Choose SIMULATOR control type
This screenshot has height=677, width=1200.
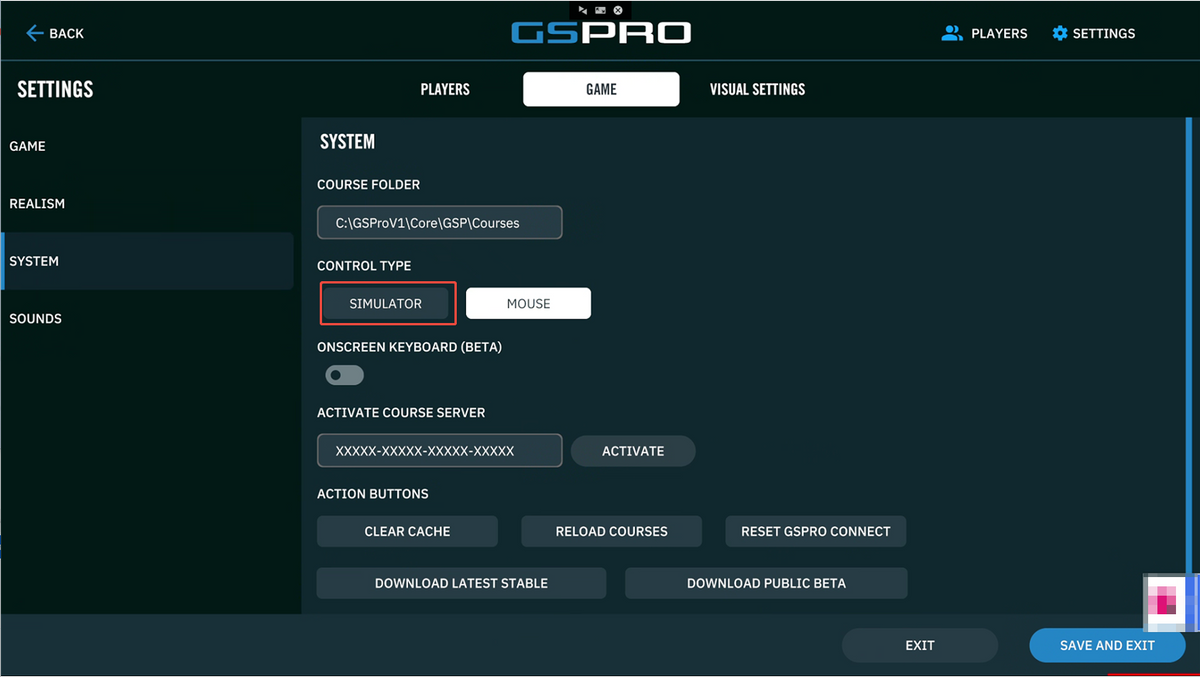pos(386,303)
